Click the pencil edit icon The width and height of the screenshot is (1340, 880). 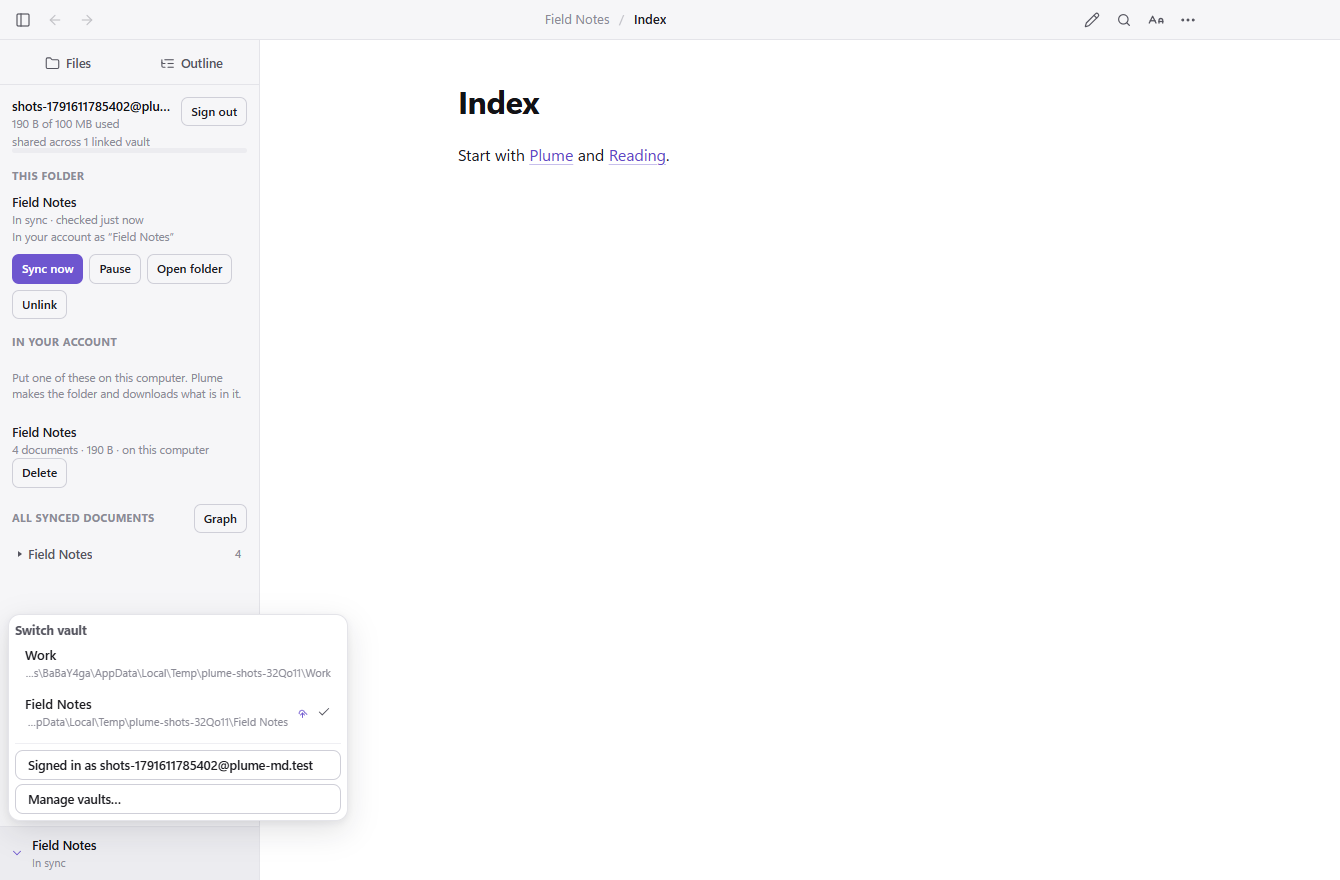1092,20
